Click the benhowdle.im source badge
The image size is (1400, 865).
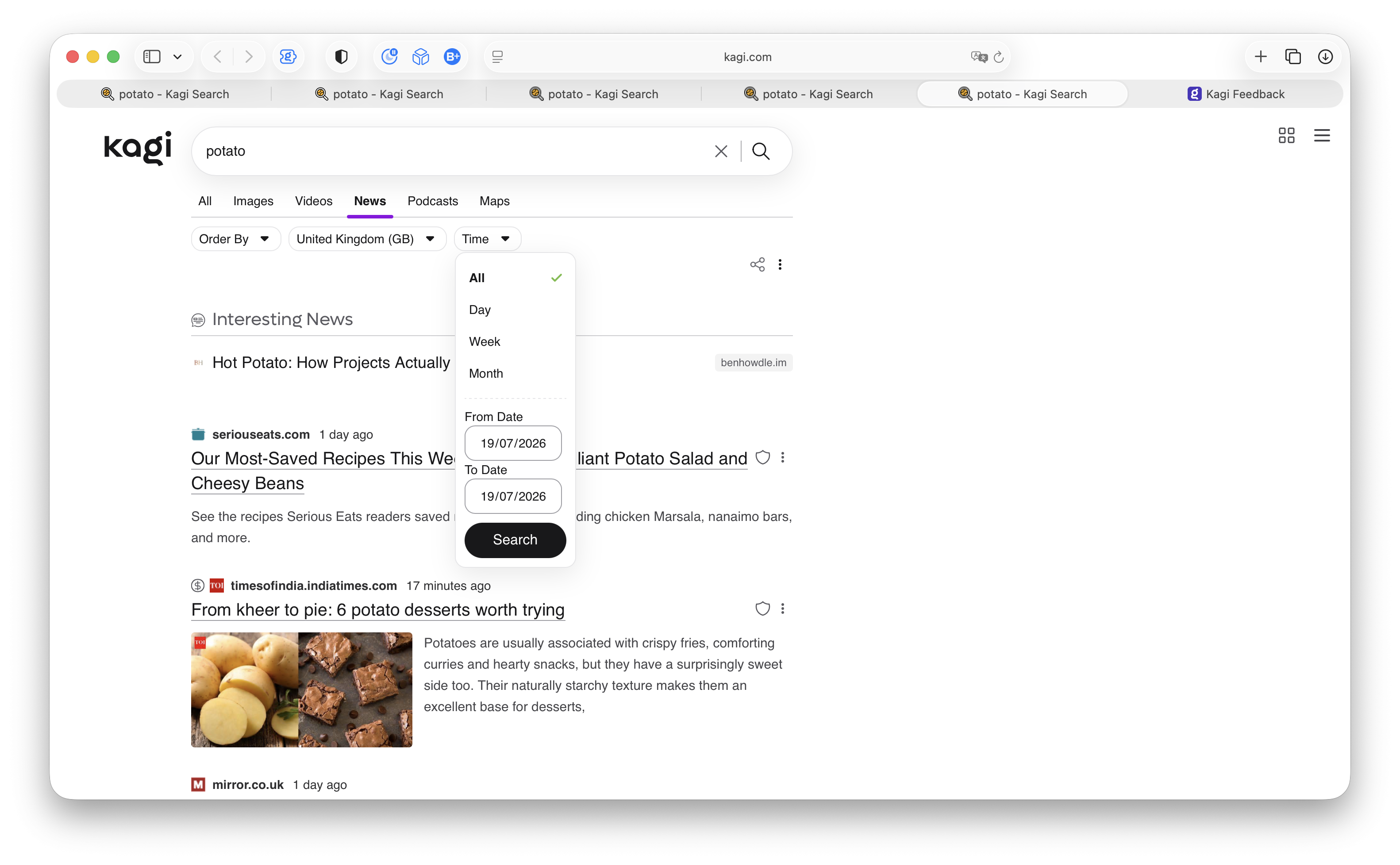753,363
